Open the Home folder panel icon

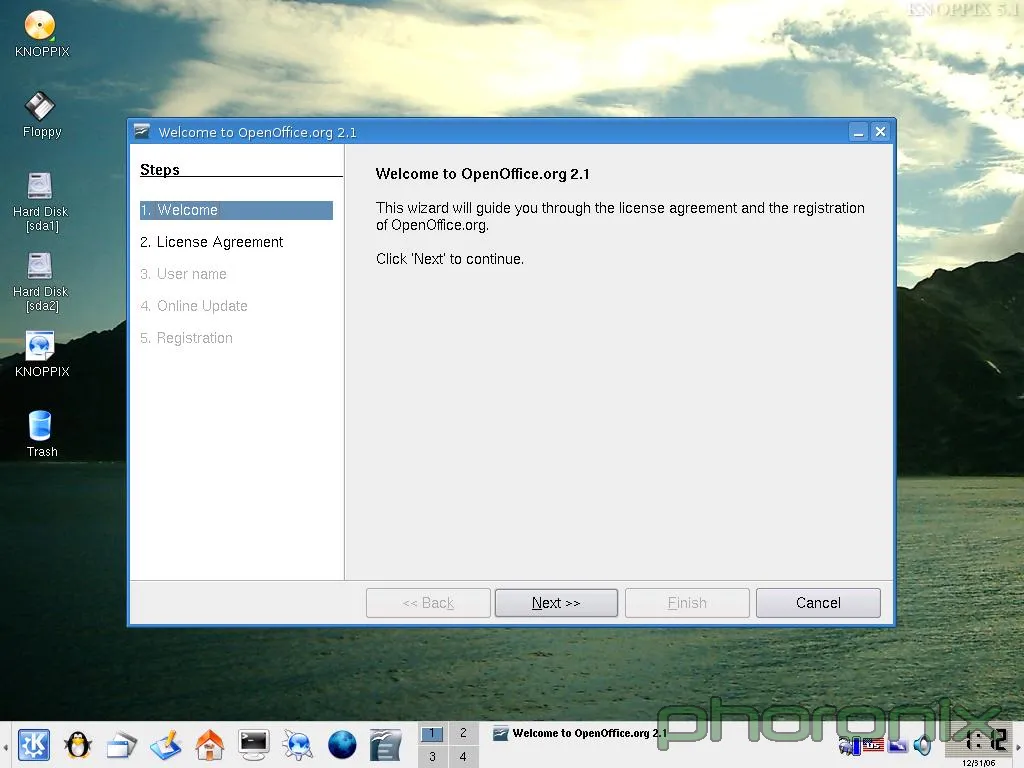[210, 745]
